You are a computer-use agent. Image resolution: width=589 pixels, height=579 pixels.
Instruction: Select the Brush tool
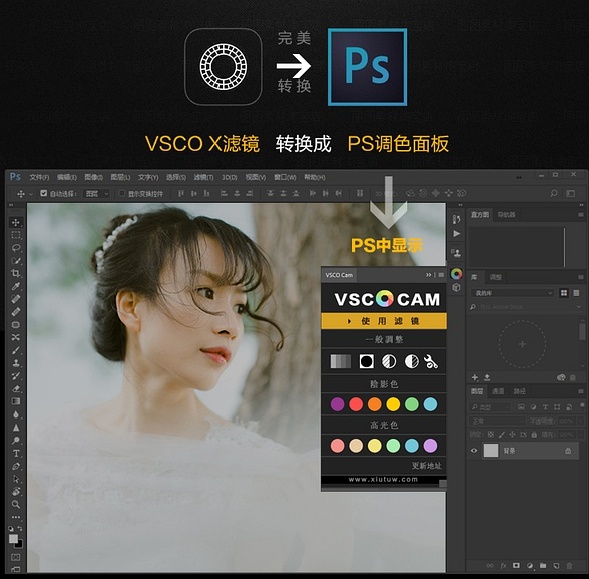point(15,350)
